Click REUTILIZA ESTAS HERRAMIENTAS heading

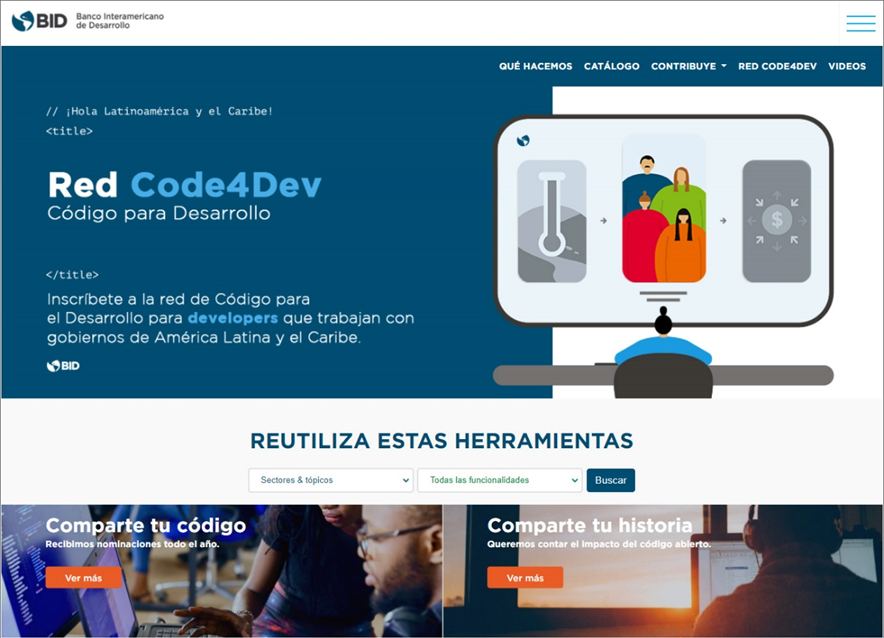(442, 441)
